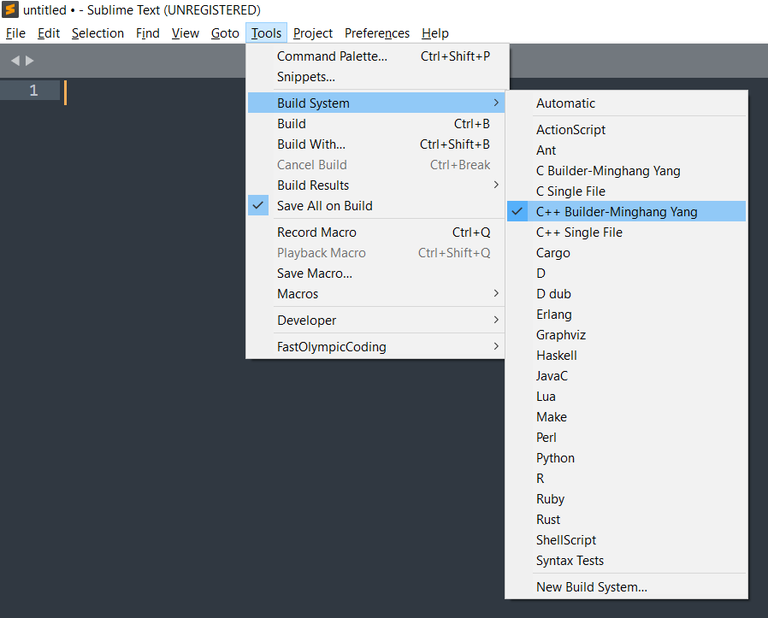
Task: Choose D build system entry
Action: click(626, 273)
